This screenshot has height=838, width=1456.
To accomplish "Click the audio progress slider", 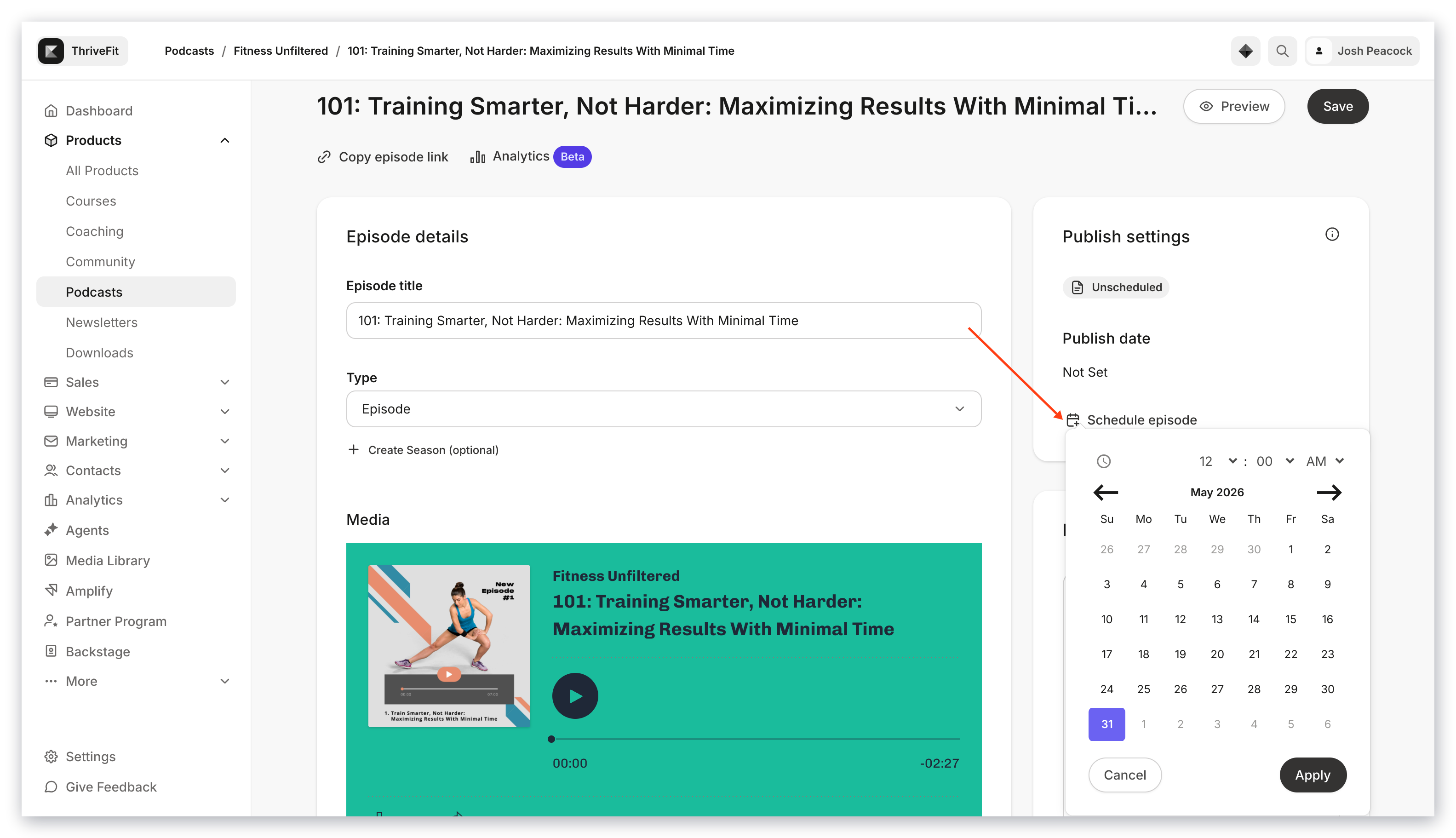I will pyautogui.click(x=755, y=739).
